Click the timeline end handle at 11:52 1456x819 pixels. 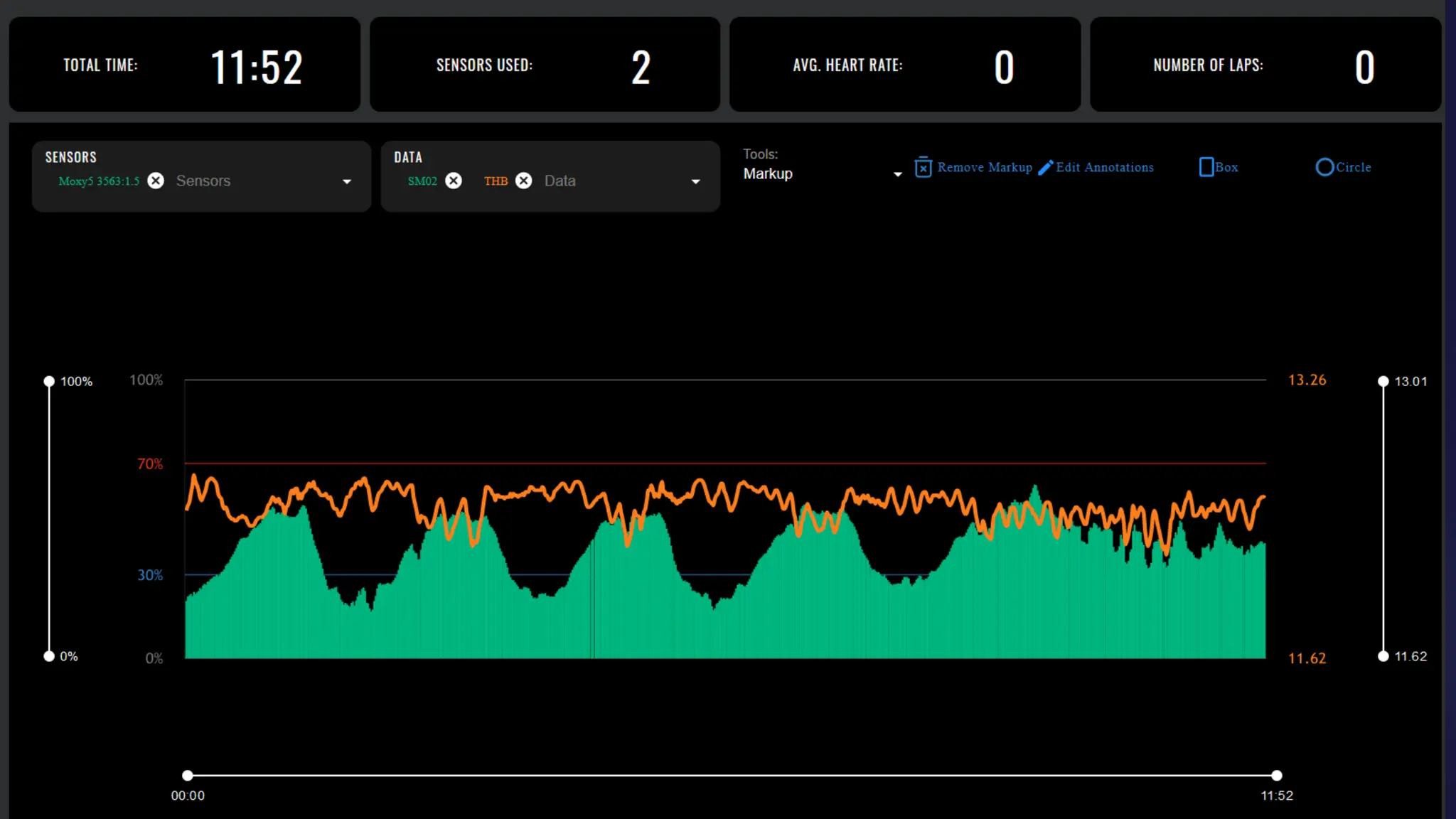[1277, 776]
